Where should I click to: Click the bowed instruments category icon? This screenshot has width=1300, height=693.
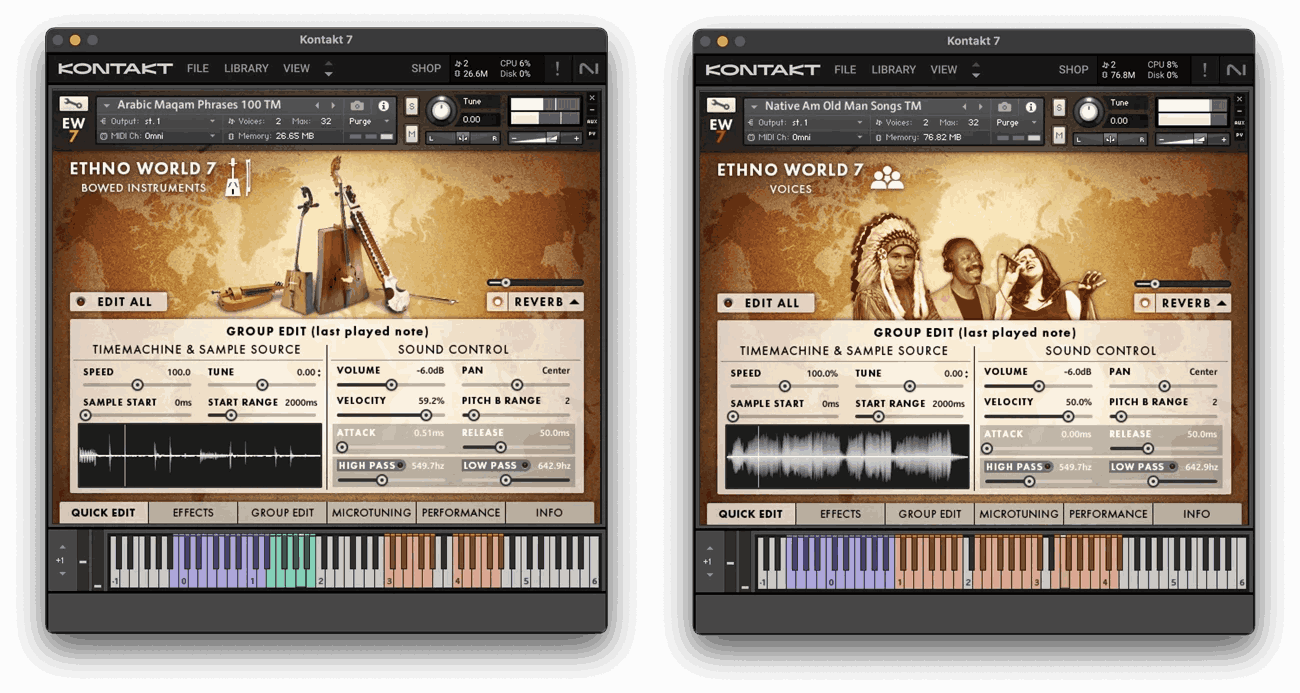[237, 176]
